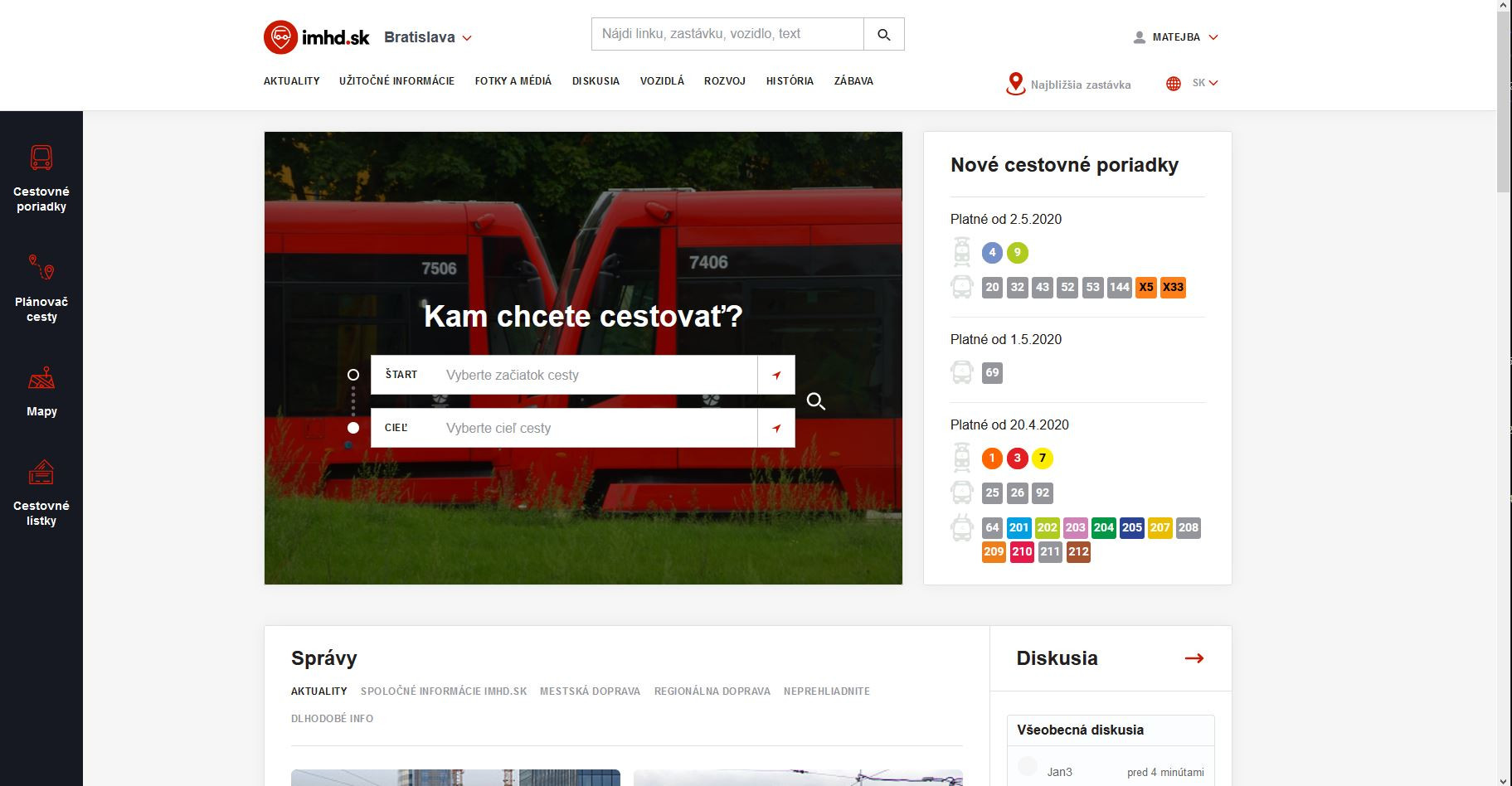Screen dimensions: 1512x786
Task: Open timetable for bus line X33
Action: point(1173,288)
